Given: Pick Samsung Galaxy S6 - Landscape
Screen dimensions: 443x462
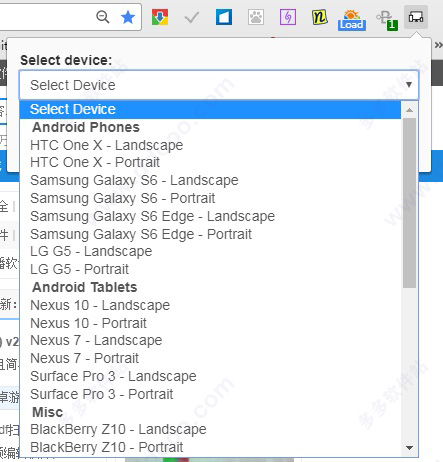Looking at the screenshot, I should pos(210,180).
